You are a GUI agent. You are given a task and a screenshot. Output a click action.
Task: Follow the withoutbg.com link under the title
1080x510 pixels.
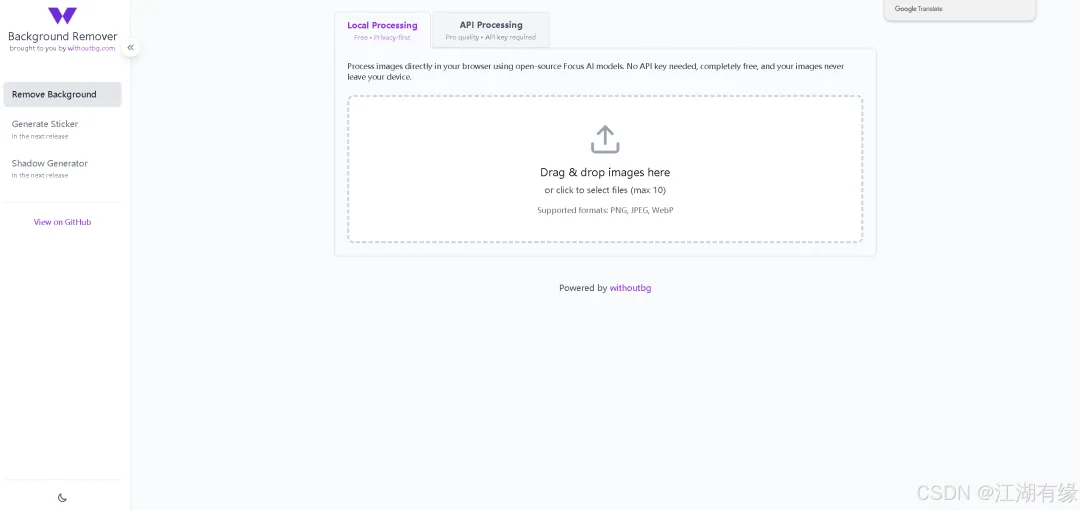(x=91, y=48)
